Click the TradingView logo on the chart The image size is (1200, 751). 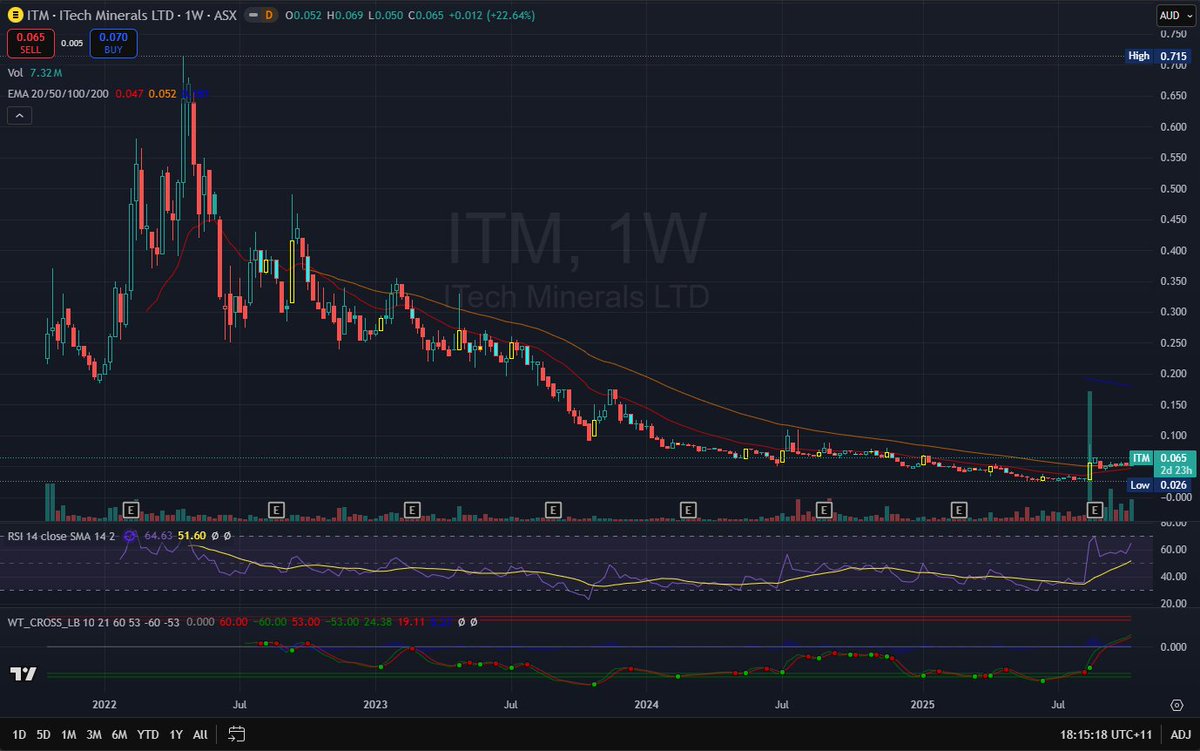point(24,674)
